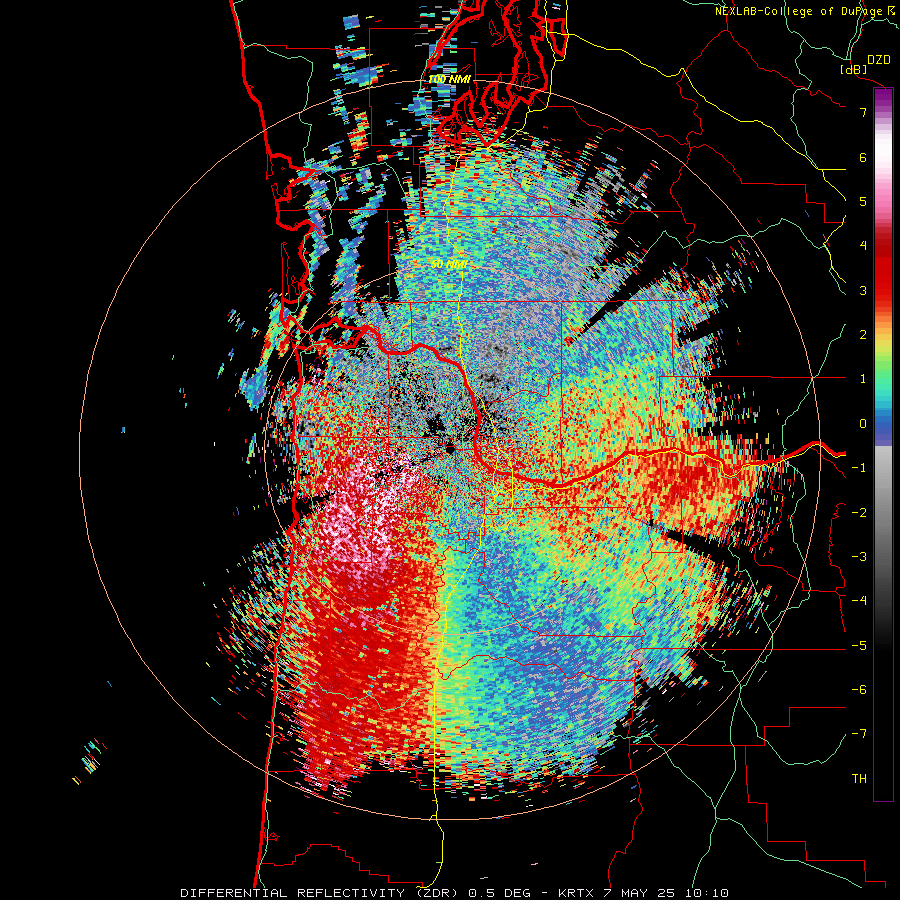This screenshot has width=900, height=900.
Task: Click the 1 value on the legend
Action: pyautogui.click(x=863, y=379)
